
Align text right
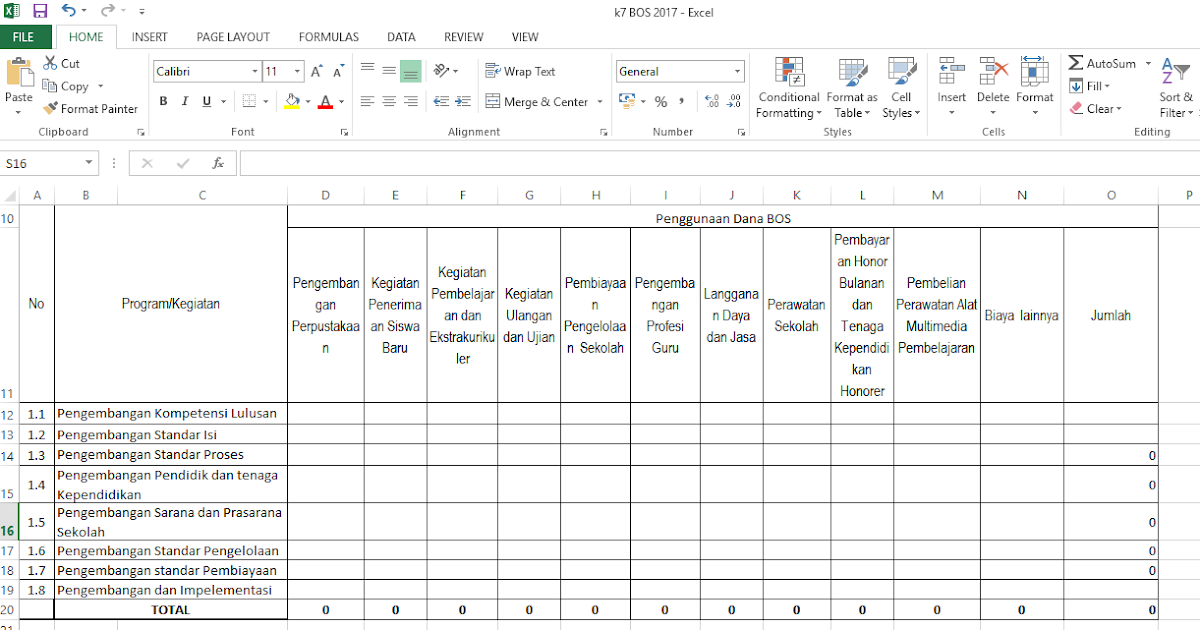[x=410, y=101]
